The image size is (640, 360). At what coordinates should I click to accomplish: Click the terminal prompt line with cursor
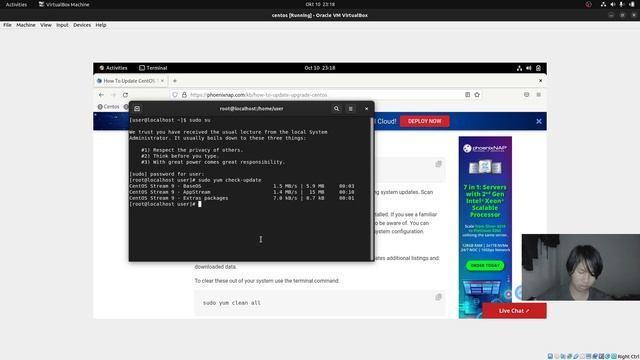[165, 204]
